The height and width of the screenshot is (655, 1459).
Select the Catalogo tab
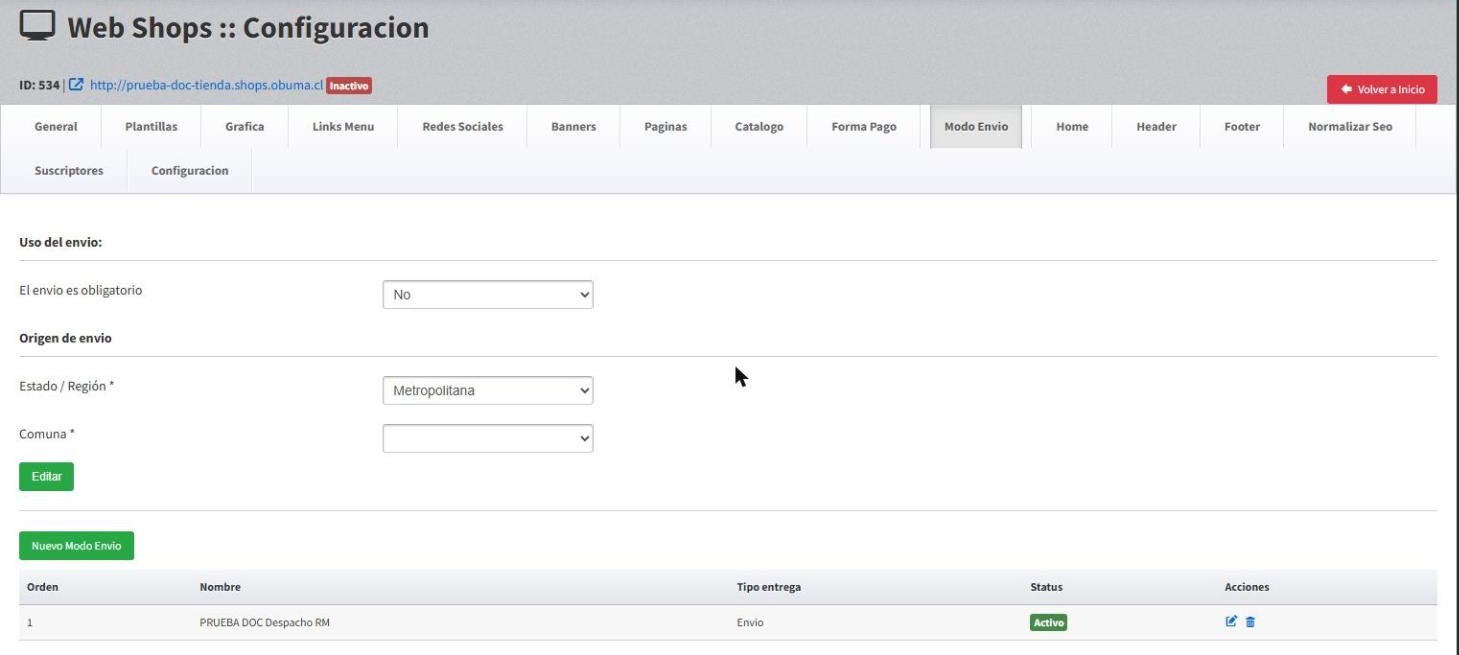coord(759,127)
